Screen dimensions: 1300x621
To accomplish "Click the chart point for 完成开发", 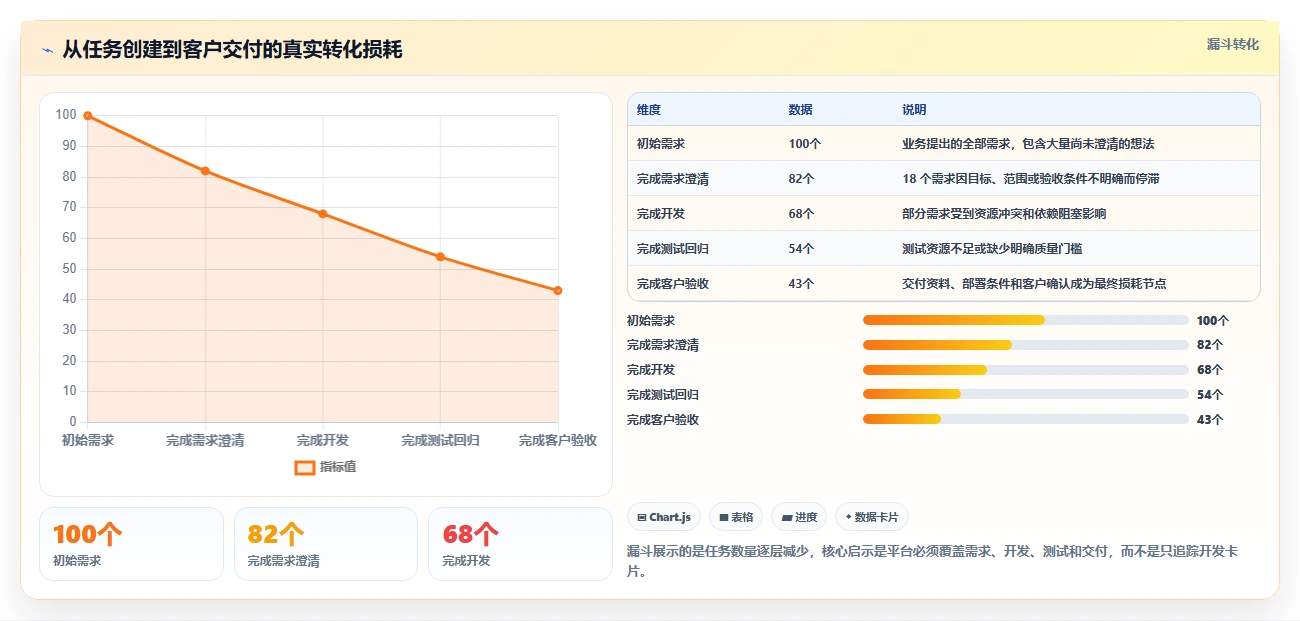I will 323,214.
